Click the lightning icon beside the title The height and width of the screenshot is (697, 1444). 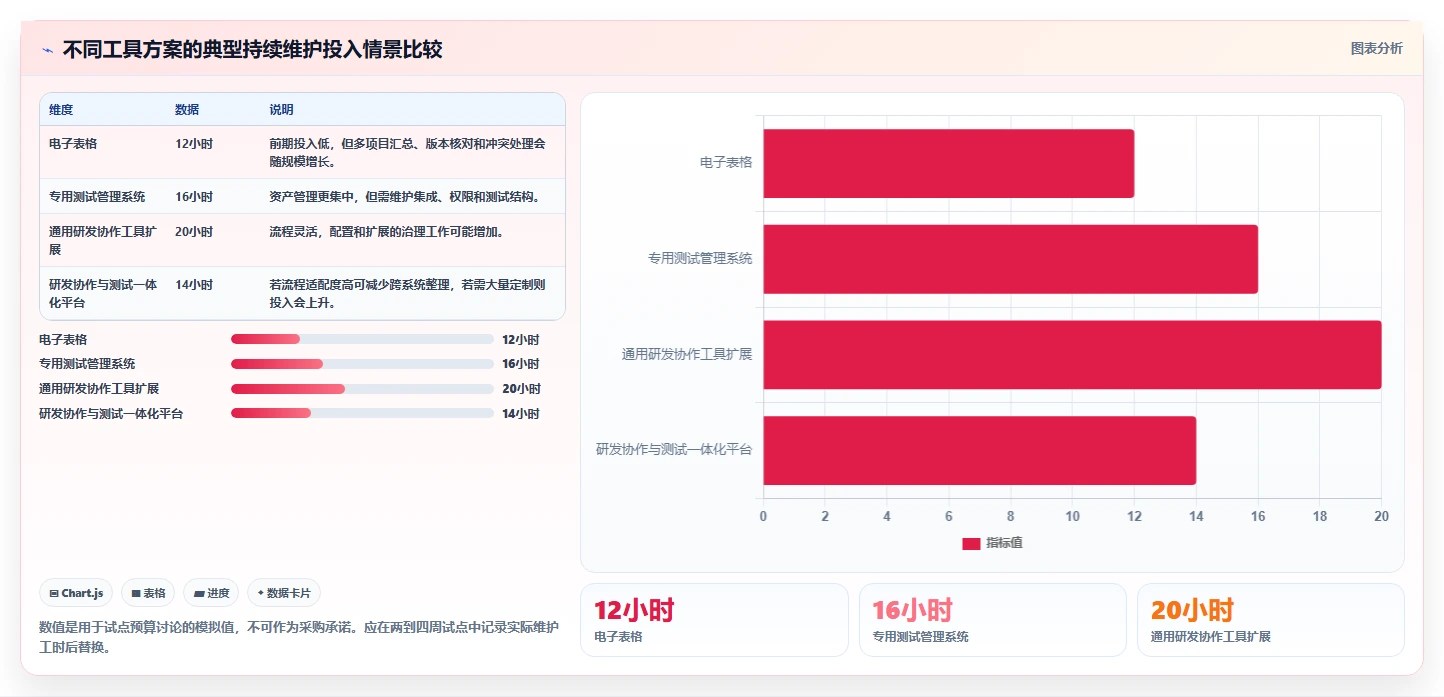[47, 50]
